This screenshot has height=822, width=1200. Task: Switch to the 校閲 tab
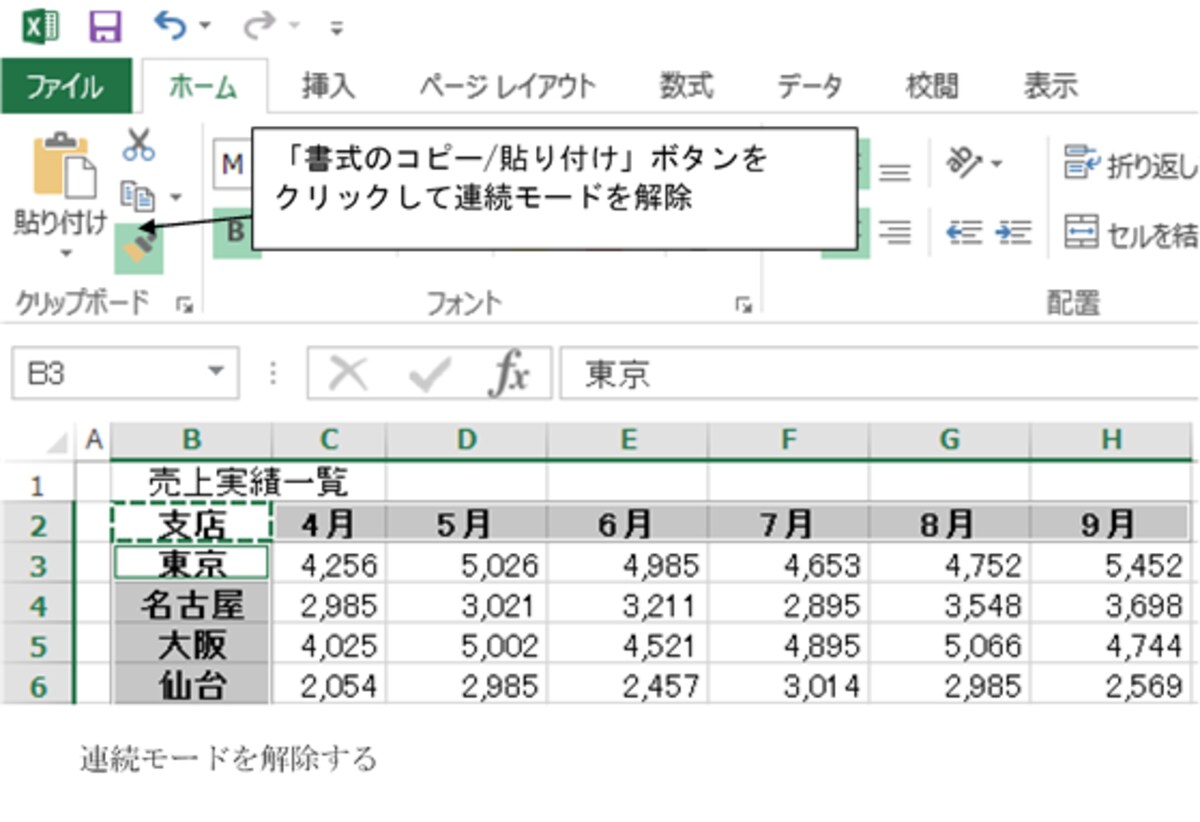932,86
